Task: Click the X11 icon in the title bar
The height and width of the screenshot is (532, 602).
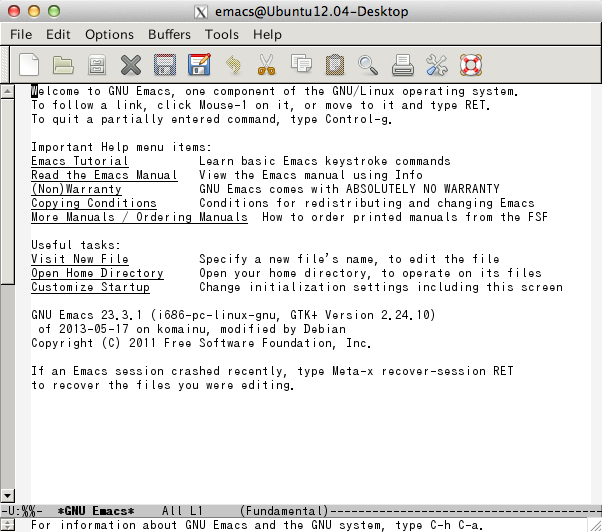Action: (x=201, y=12)
